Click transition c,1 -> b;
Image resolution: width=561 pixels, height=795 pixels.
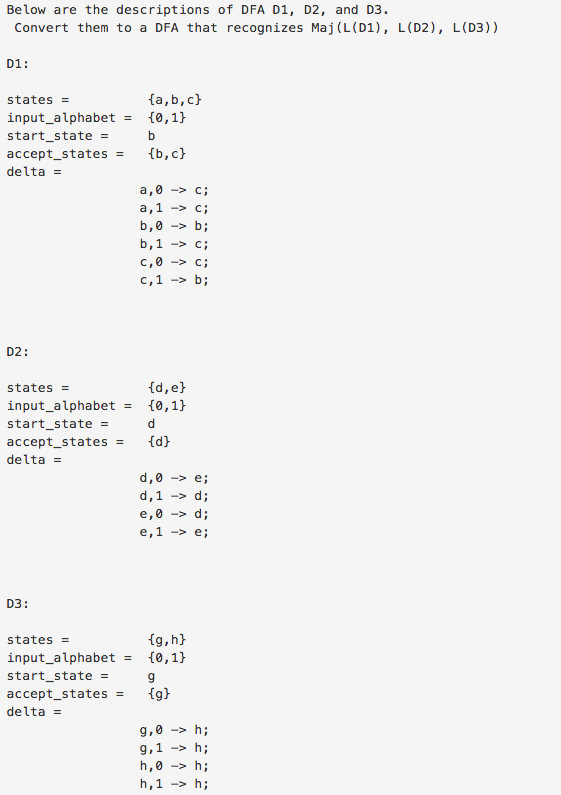point(174,280)
